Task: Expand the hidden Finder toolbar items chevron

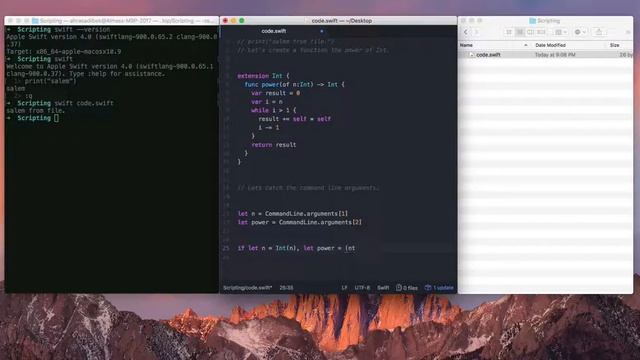Action: click(628, 32)
